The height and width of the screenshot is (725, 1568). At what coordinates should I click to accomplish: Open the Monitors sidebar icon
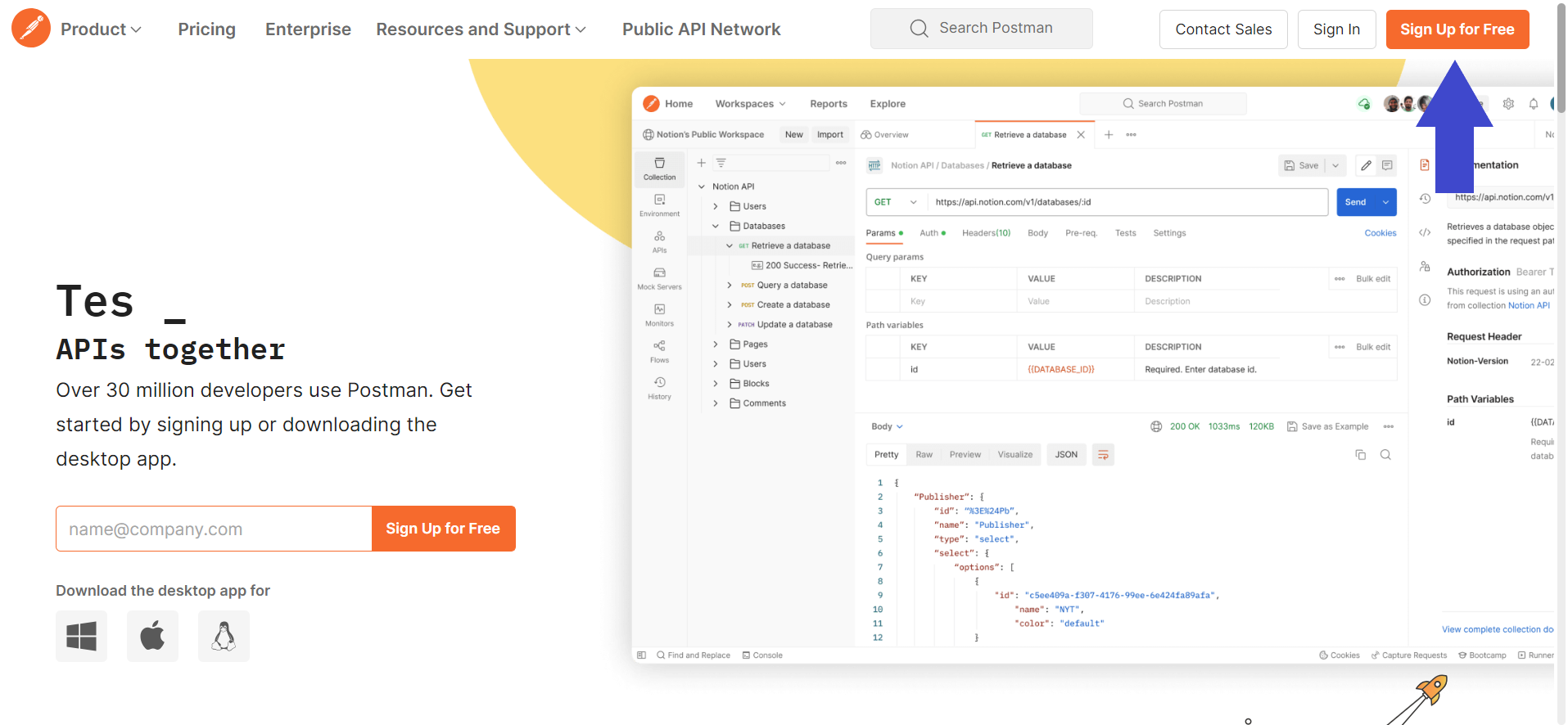(x=659, y=315)
